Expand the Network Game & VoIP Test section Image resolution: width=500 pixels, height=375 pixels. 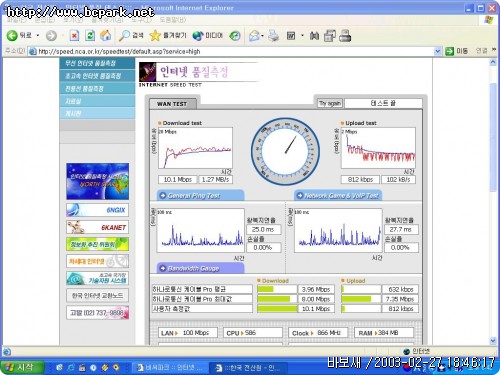[x=338, y=196]
